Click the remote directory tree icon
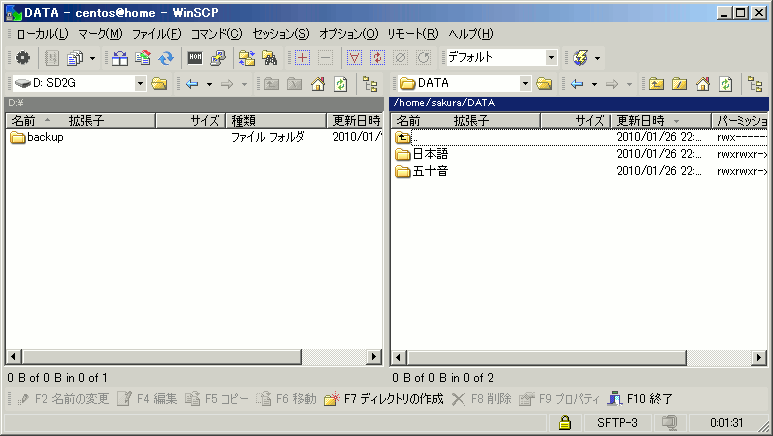The image size is (773, 436). pyautogui.click(x=755, y=84)
